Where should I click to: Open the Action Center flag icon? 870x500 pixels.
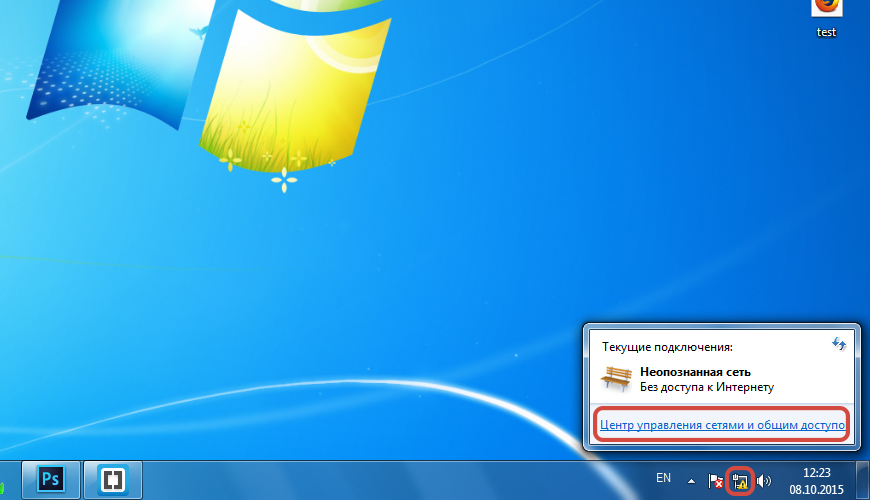pyautogui.click(x=715, y=481)
